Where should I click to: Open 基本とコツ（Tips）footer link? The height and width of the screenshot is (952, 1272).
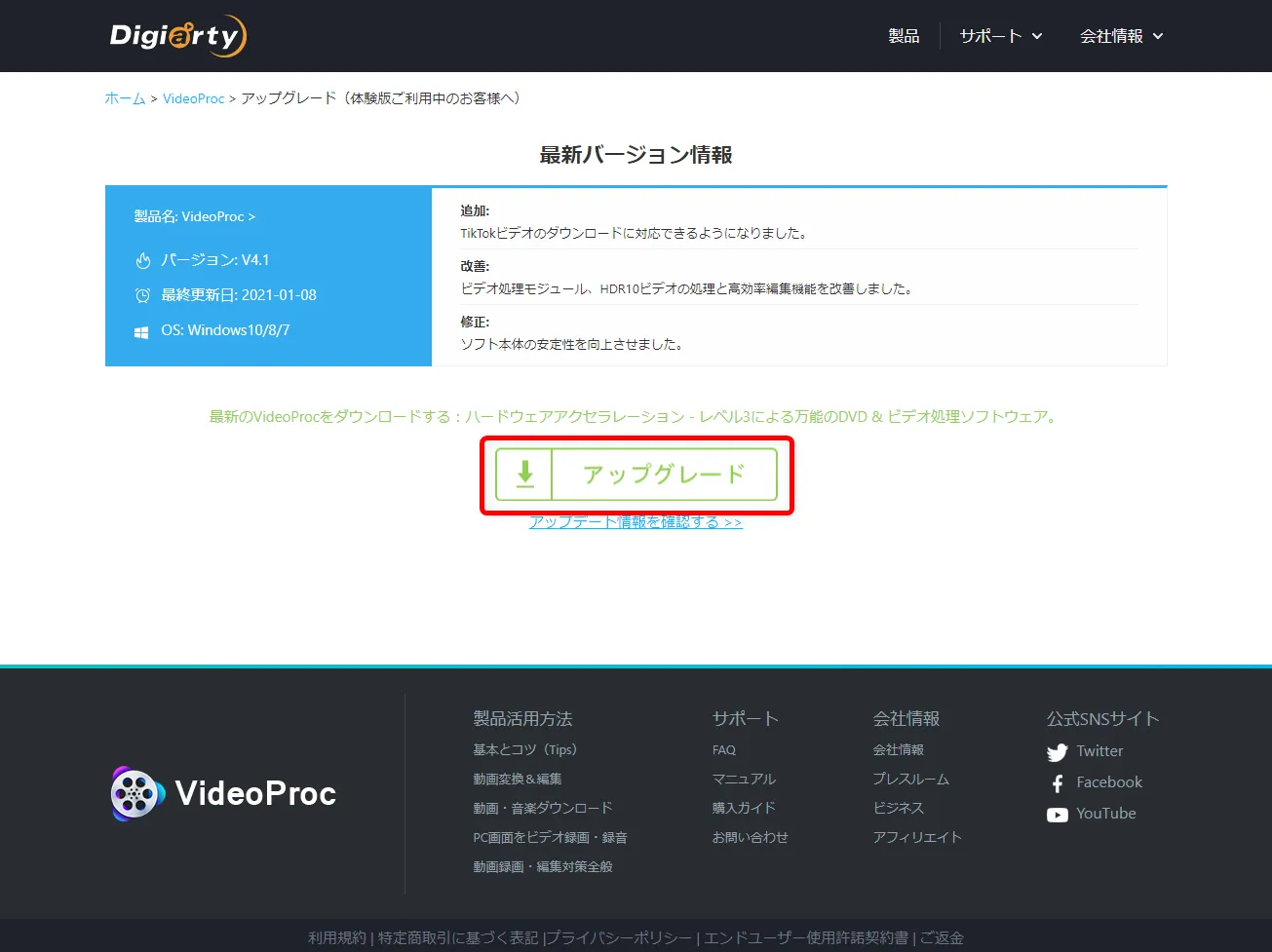click(525, 749)
